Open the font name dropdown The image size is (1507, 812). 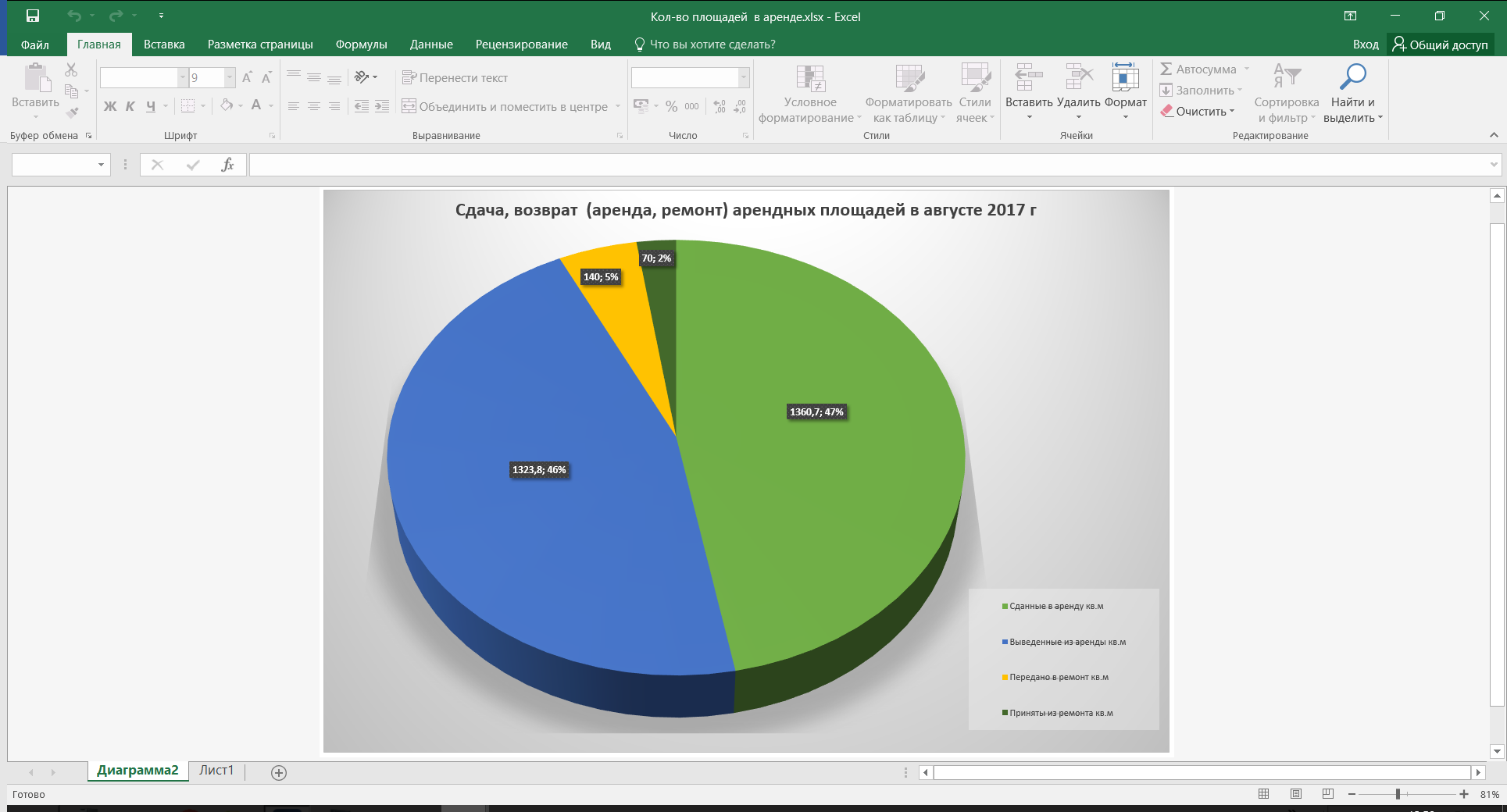click(x=183, y=77)
